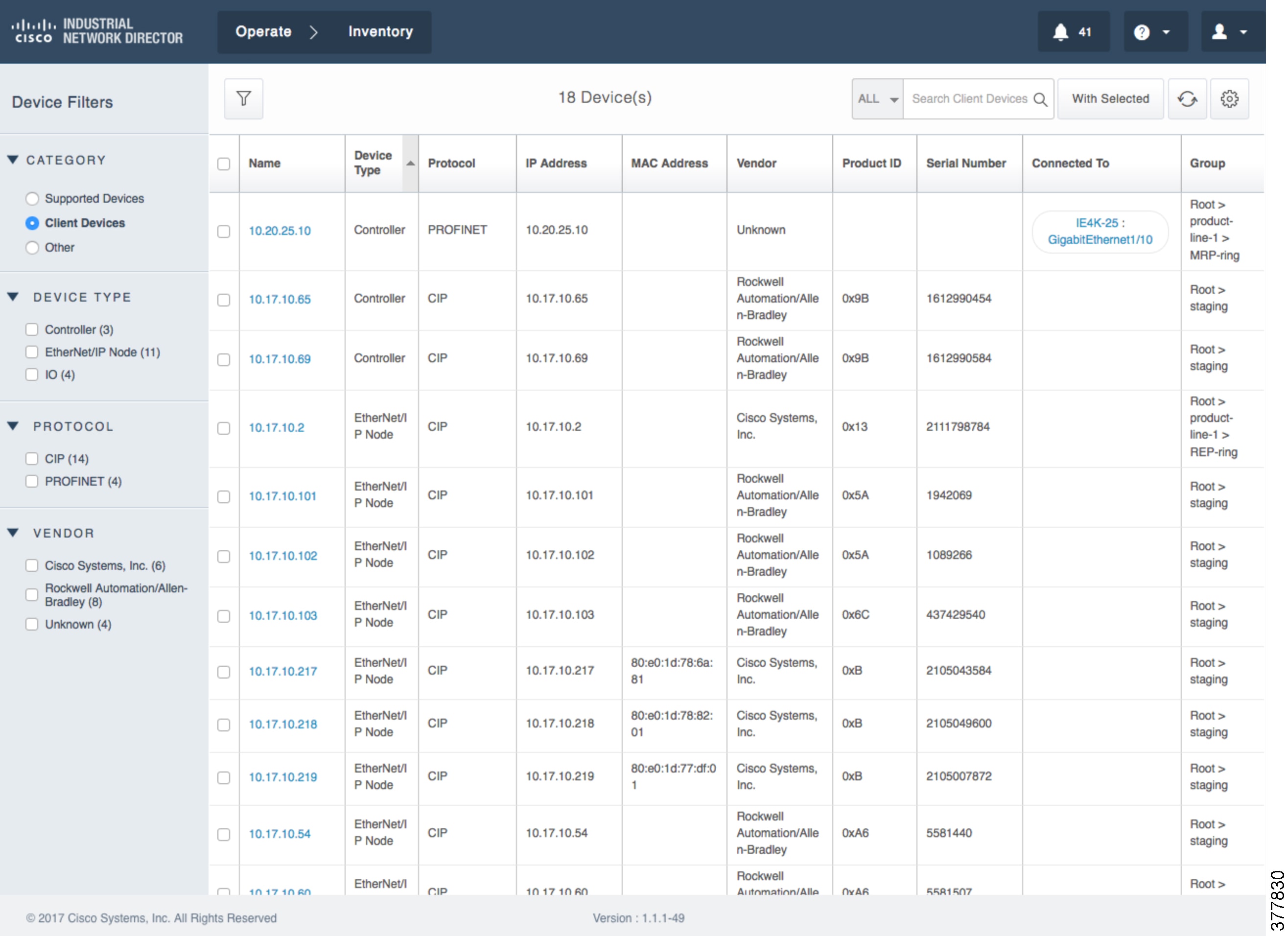Check the Unknown (4) vendor filter
The height and width of the screenshot is (936, 1288).
32,625
